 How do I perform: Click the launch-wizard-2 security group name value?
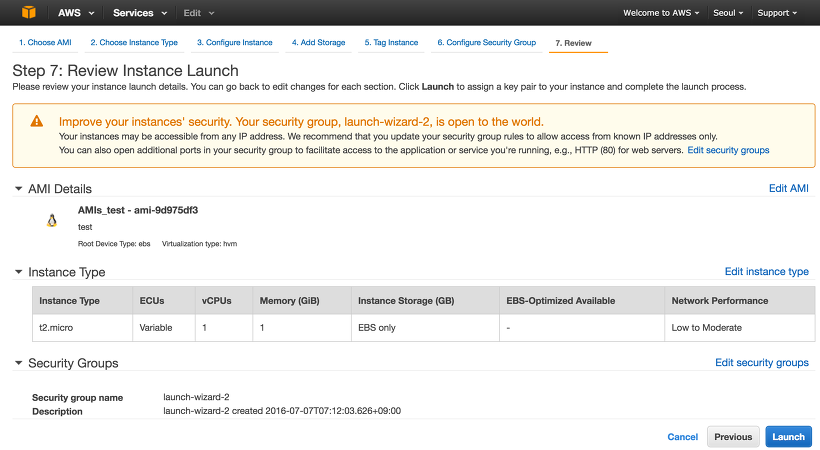point(196,397)
